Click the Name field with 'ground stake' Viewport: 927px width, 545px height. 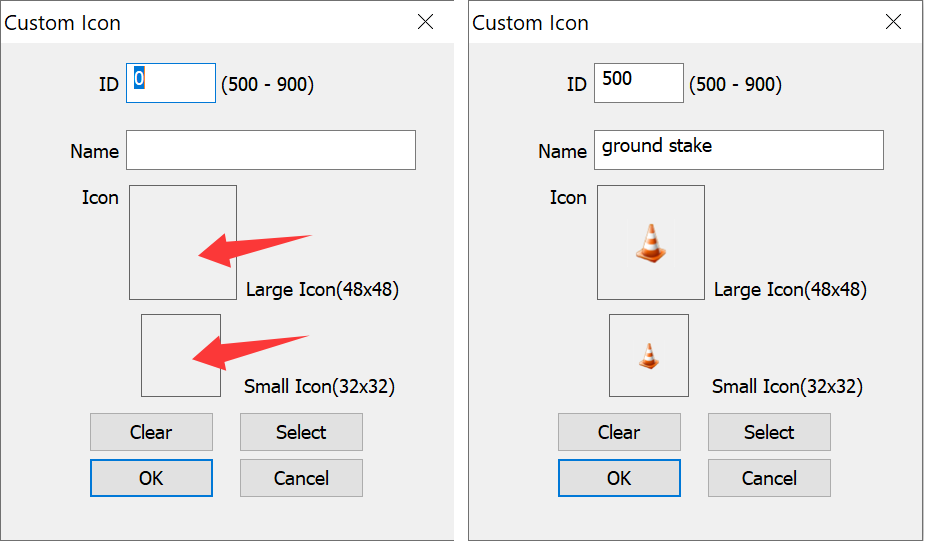coord(739,150)
